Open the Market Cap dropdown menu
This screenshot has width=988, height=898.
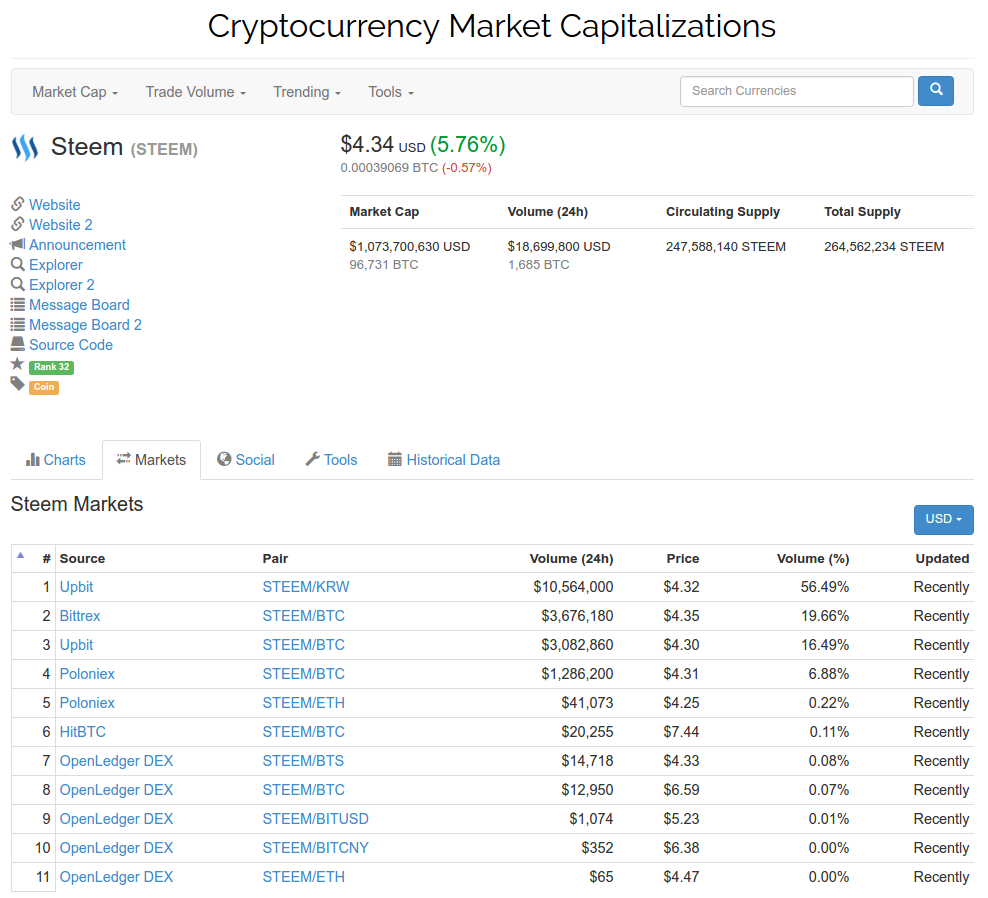[75, 92]
